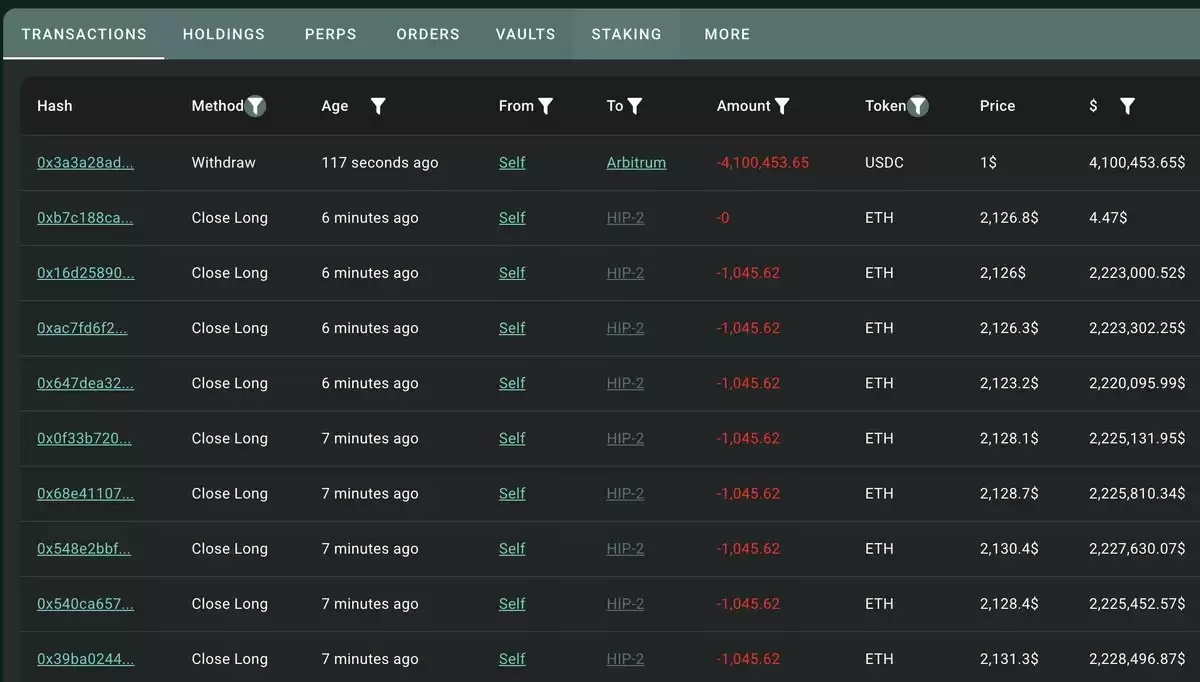Open the Orders tab
1200x682 pixels.
(428, 34)
